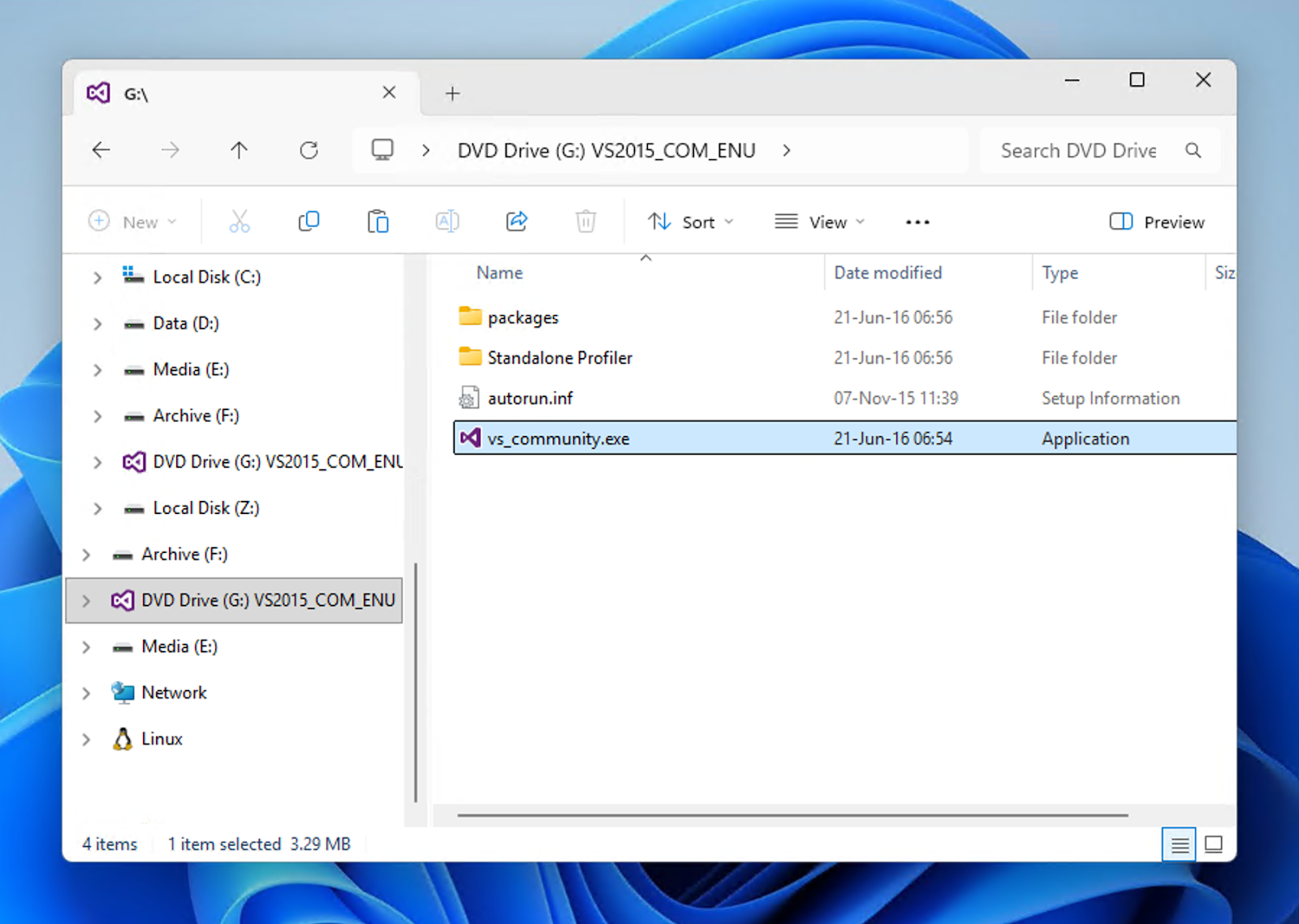Select Local Disk (C:) in sidebar

tap(206, 277)
